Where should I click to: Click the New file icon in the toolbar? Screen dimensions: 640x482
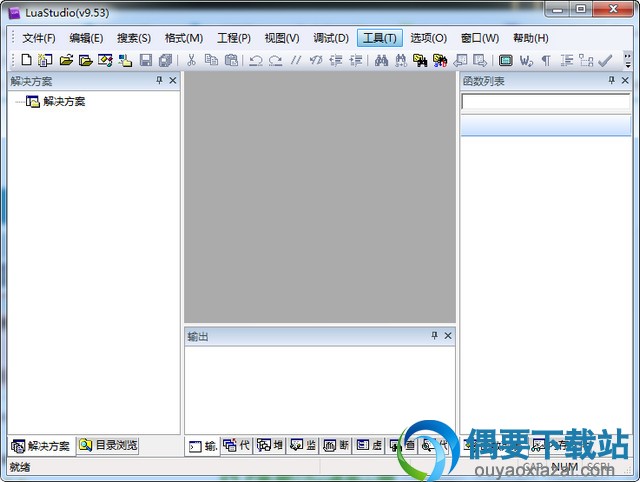tap(27, 60)
